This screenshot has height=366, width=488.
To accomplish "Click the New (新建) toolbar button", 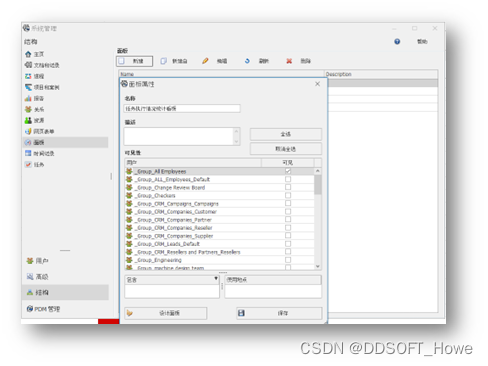I will click(x=135, y=61).
